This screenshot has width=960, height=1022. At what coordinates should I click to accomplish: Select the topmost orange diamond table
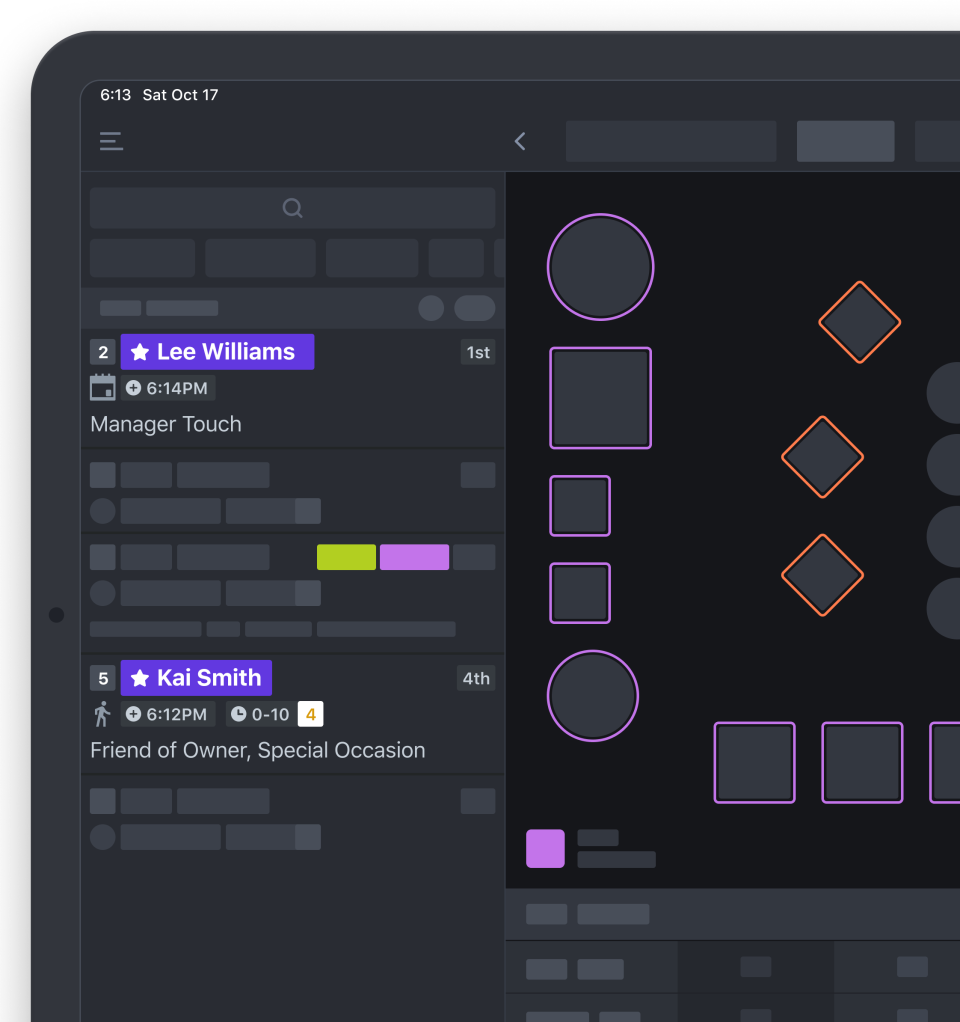[x=860, y=322]
